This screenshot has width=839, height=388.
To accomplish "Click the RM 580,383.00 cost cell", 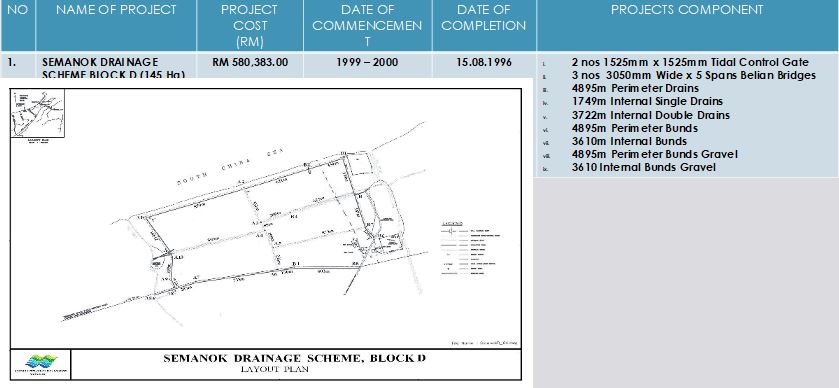I will (250, 62).
